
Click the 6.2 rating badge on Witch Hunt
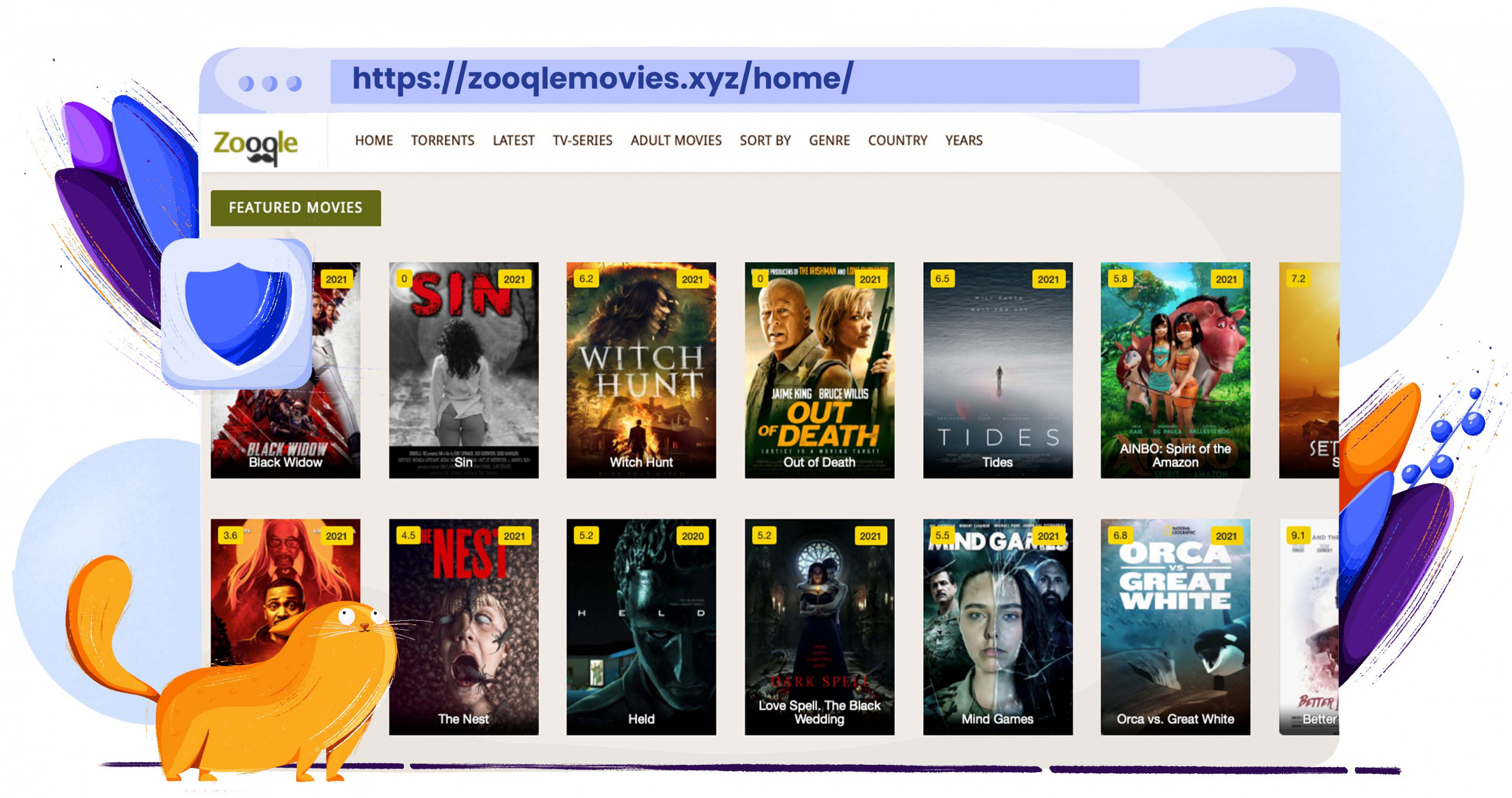[x=586, y=278]
